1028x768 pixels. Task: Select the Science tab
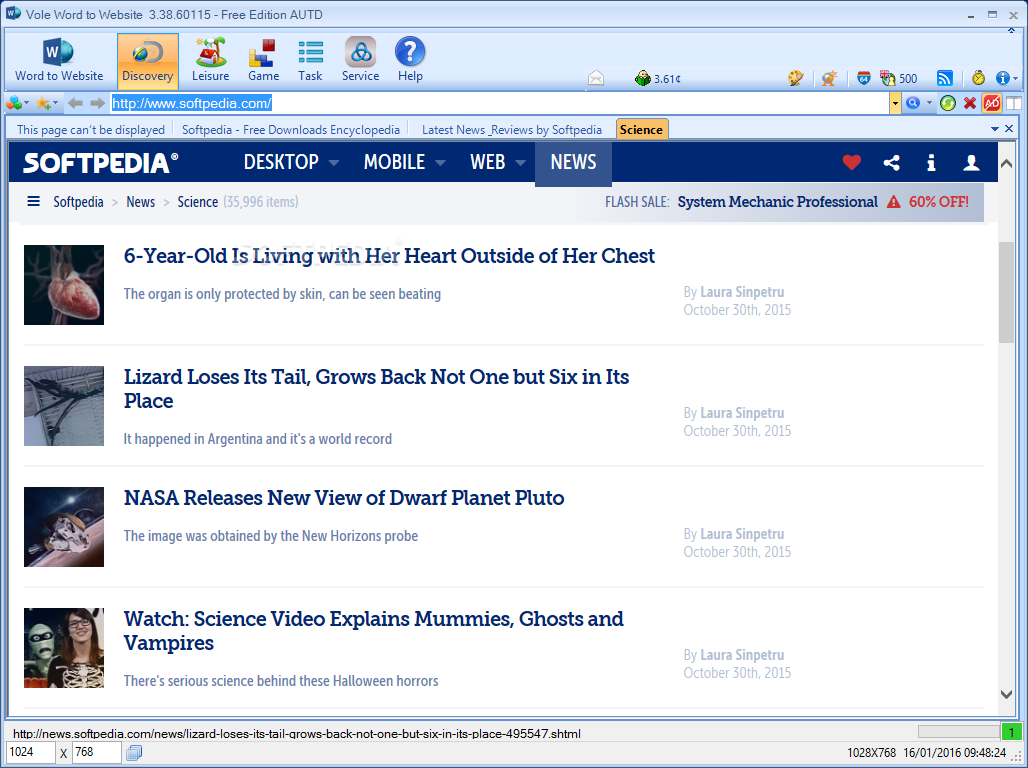point(641,129)
